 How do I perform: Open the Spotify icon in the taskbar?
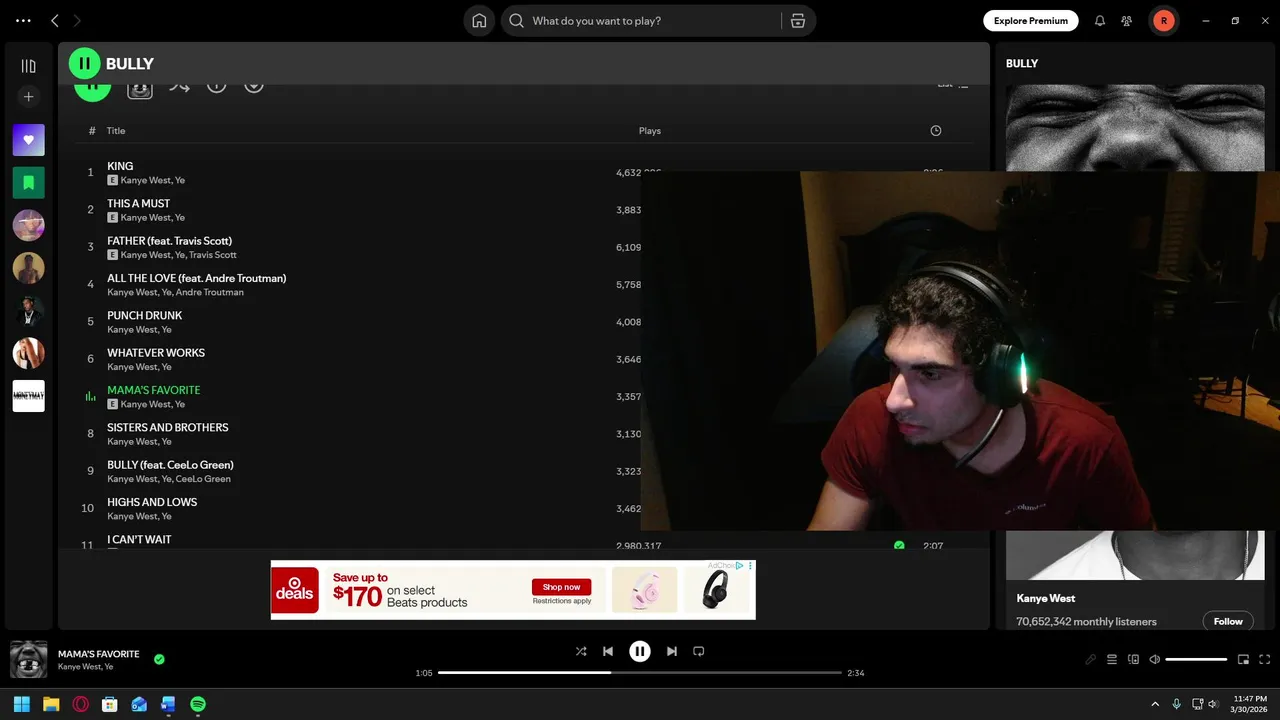coord(198,704)
